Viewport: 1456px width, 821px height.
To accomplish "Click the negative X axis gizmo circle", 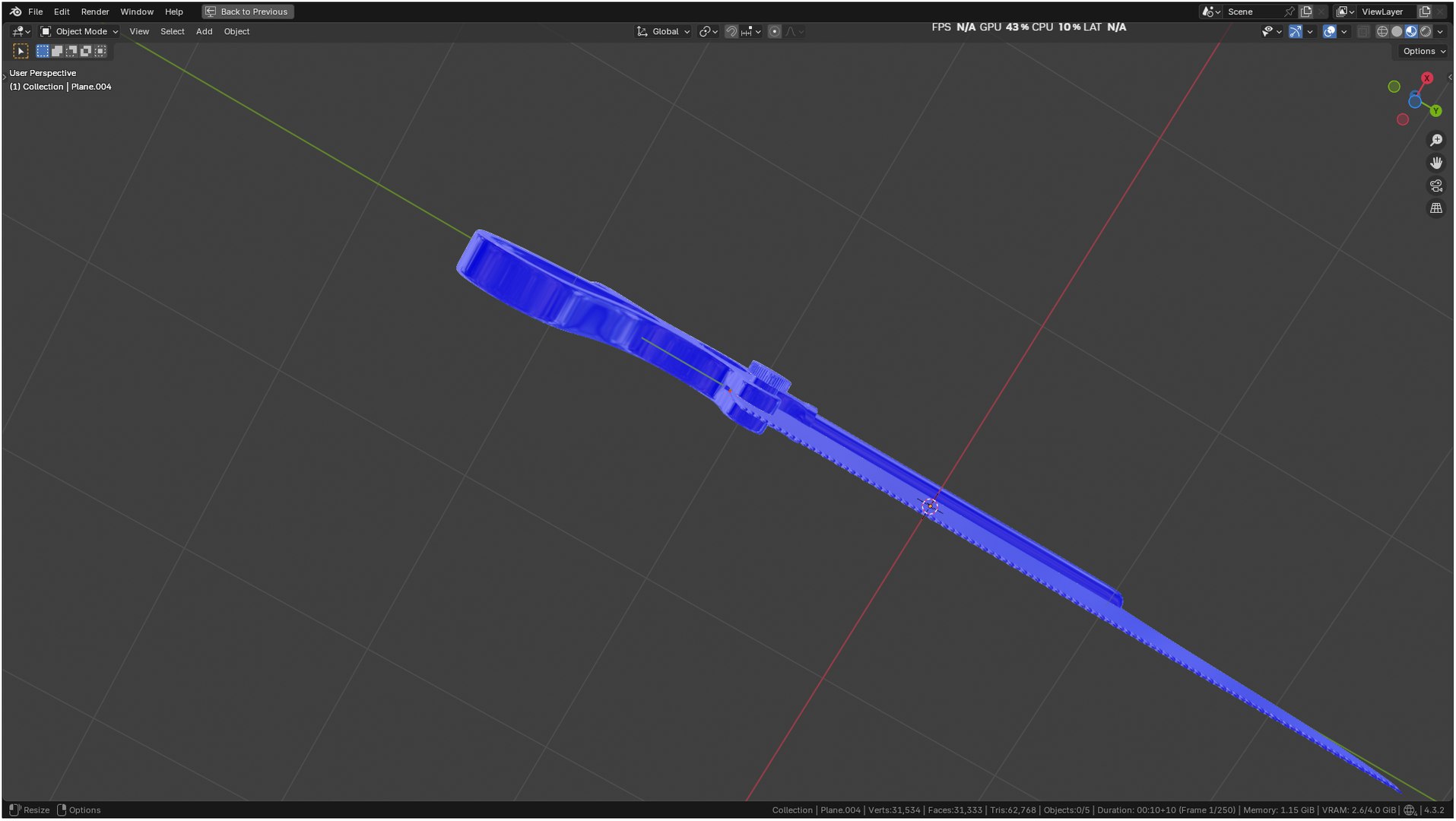I will pyautogui.click(x=1403, y=119).
